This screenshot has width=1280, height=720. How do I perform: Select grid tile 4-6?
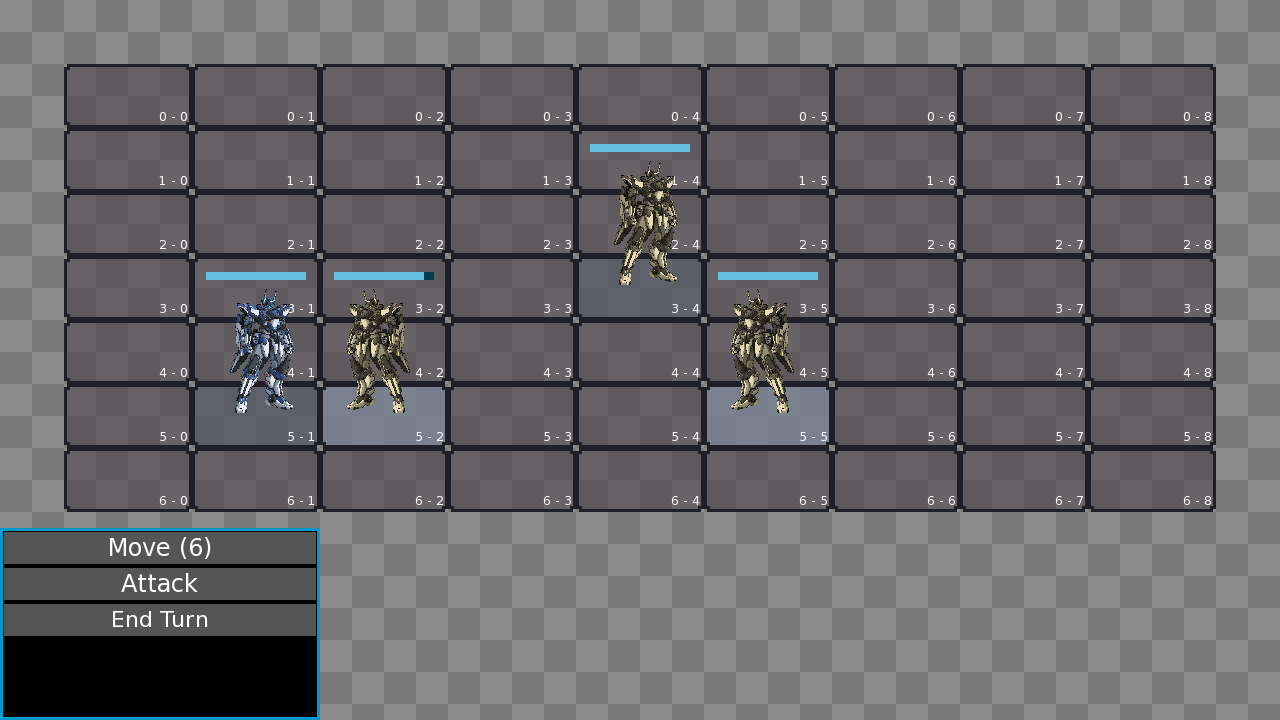pyautogui.click(x=896, y=352)
